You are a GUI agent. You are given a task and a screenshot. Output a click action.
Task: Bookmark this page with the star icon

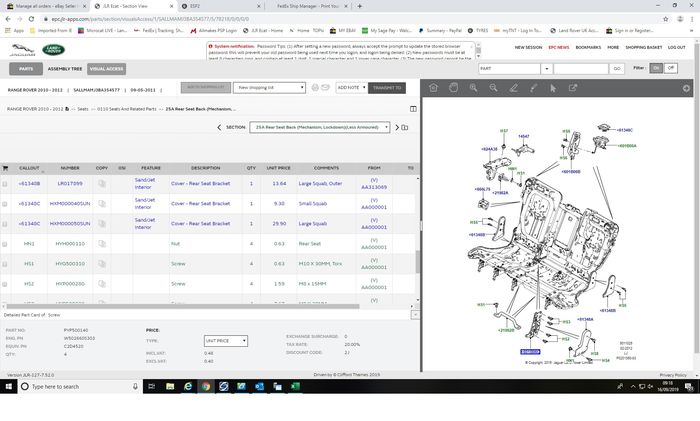[x=665, y=19]
